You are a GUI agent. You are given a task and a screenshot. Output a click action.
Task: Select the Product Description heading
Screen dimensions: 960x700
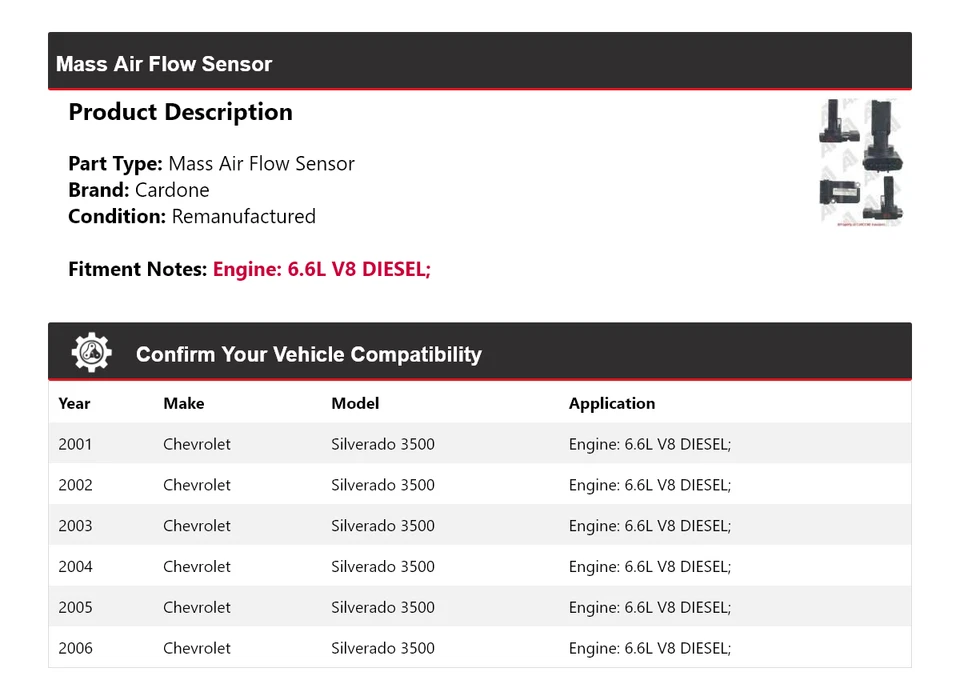[x=180, y=112]
